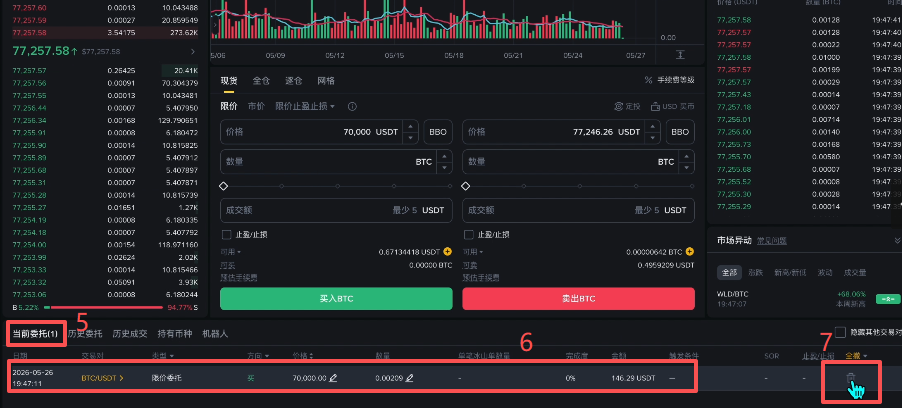Select the 成交量 market movement filter
The image size is (902, 408).
pos(855,273)
